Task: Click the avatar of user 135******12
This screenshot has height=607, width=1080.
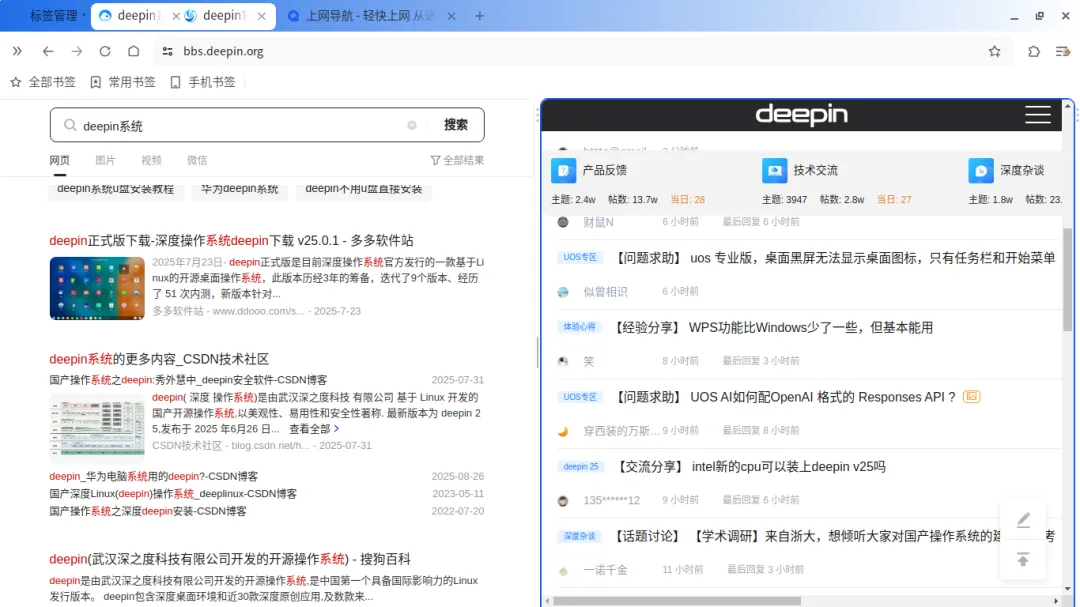Action: point(563,501)
